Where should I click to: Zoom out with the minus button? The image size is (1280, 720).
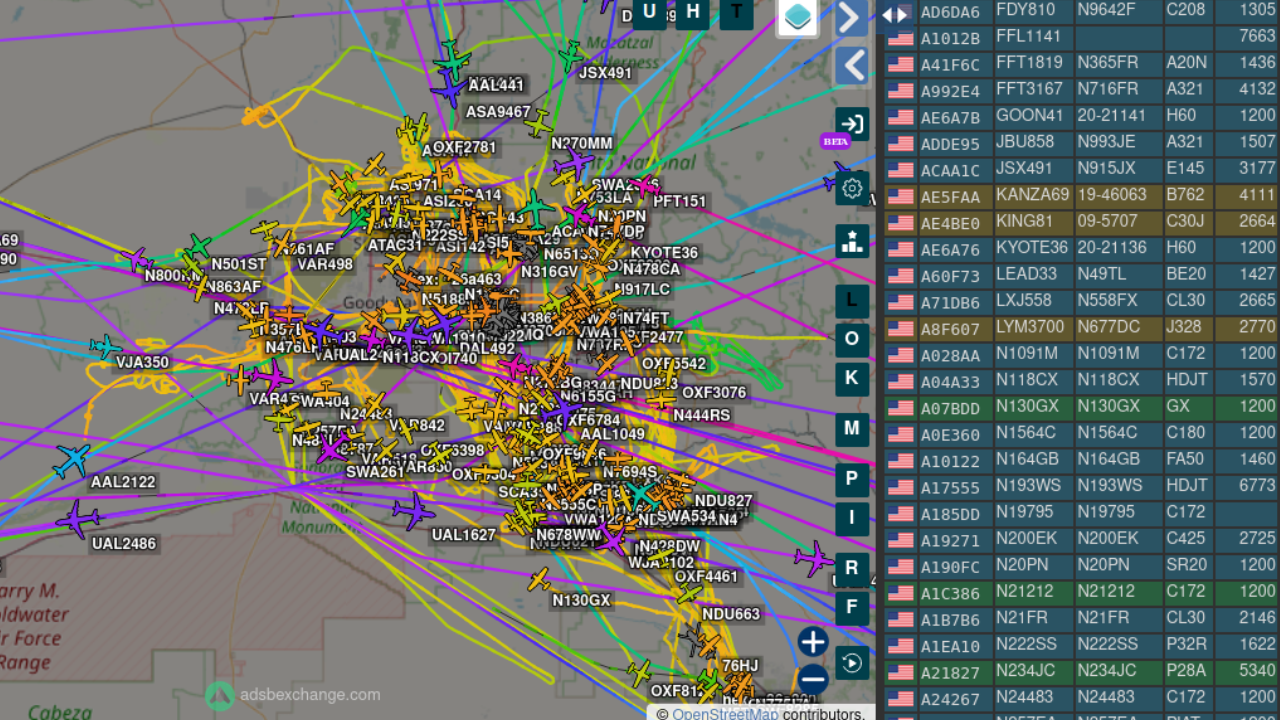click(x=813, y=679)
